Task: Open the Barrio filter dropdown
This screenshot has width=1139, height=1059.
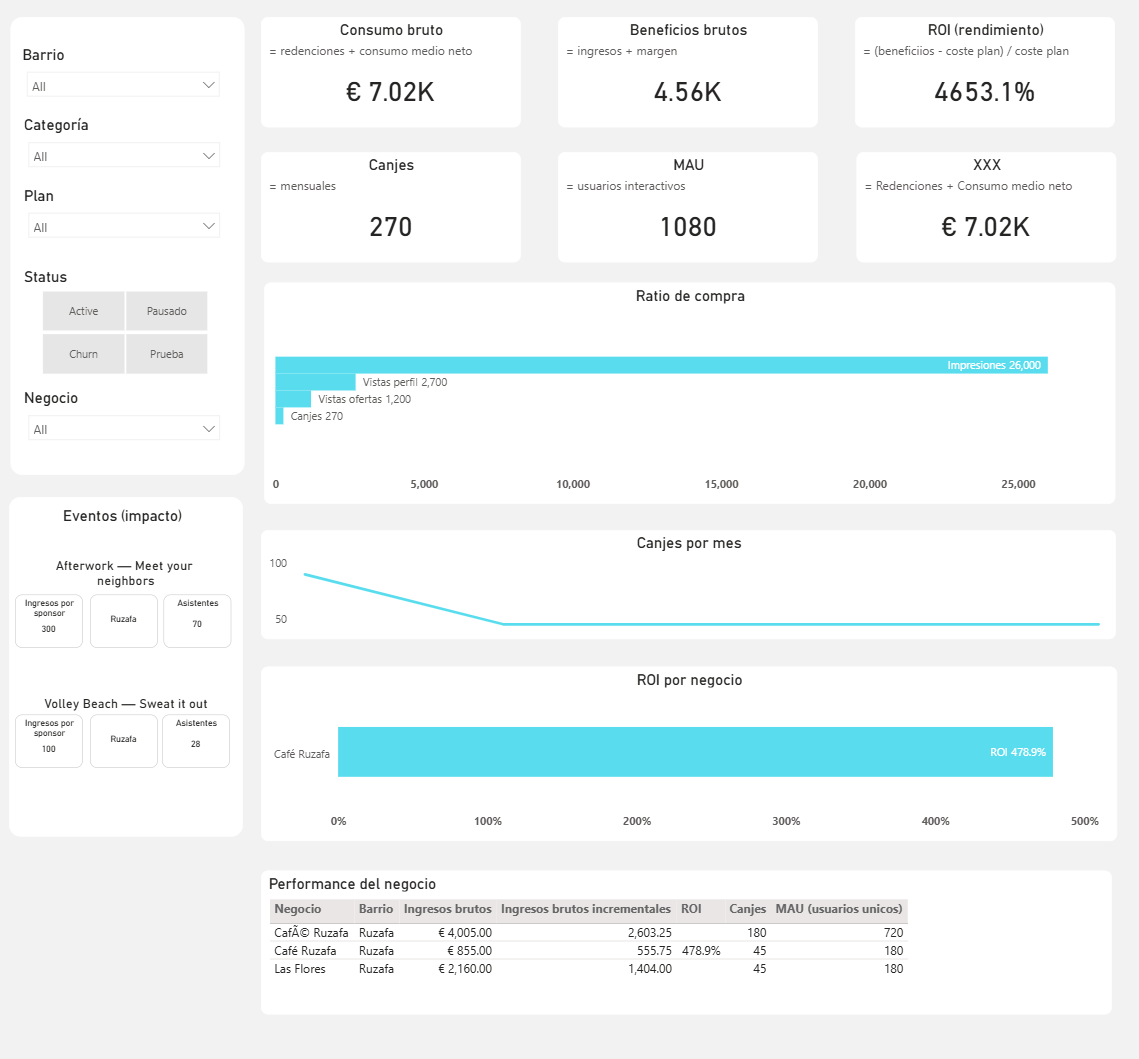Action: tap(124, 86)
